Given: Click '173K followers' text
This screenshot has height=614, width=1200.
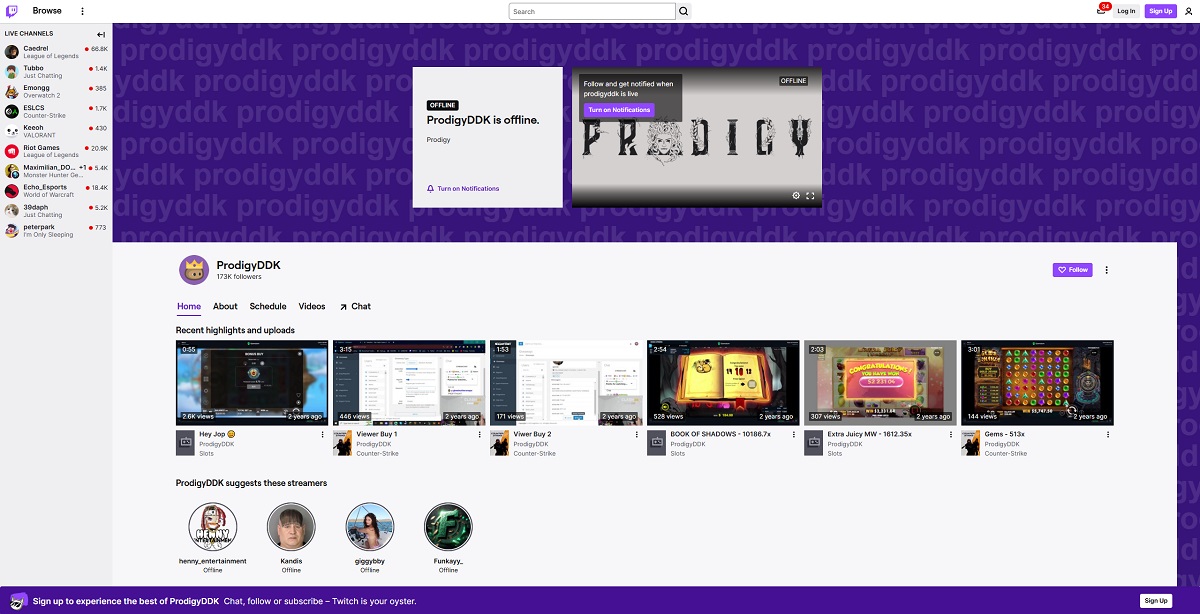Looking at the screenshot, I should click(239, 277).
